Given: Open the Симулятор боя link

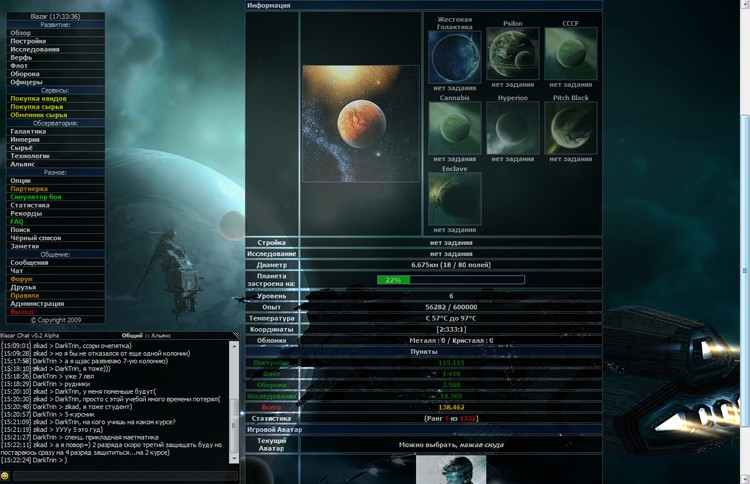Looking at the screenshot, I should pyautogui.click(x=36, y=197).
